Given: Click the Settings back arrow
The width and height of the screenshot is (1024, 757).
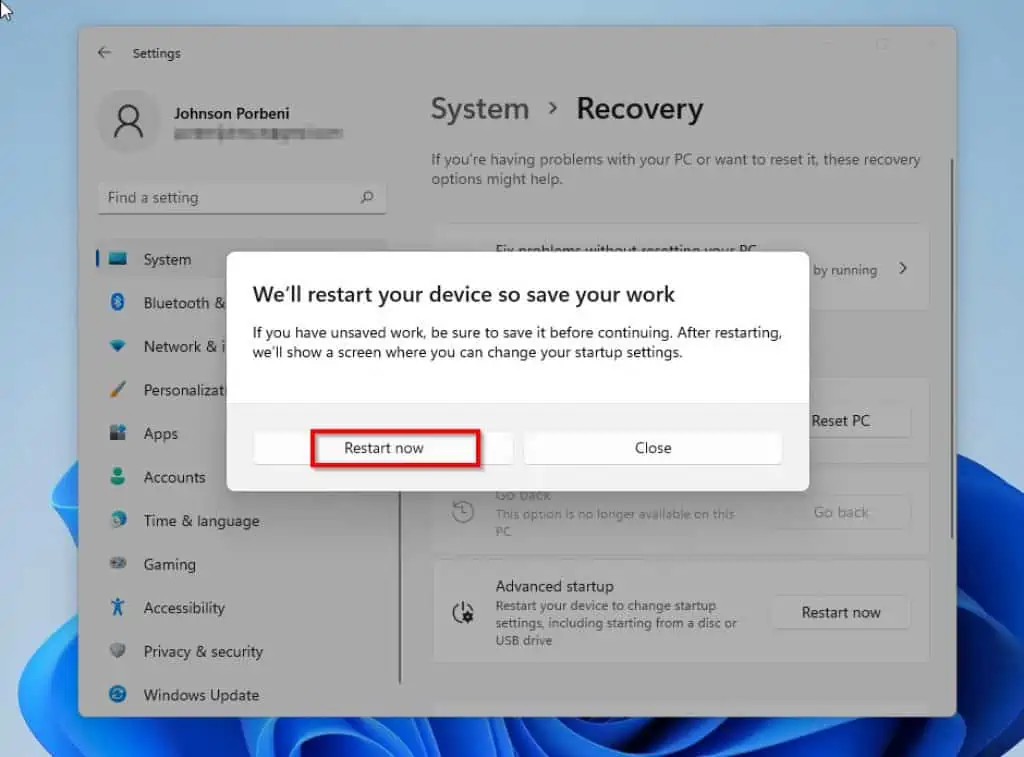Looking at the screenshot, I should click(x=105, y=53).
